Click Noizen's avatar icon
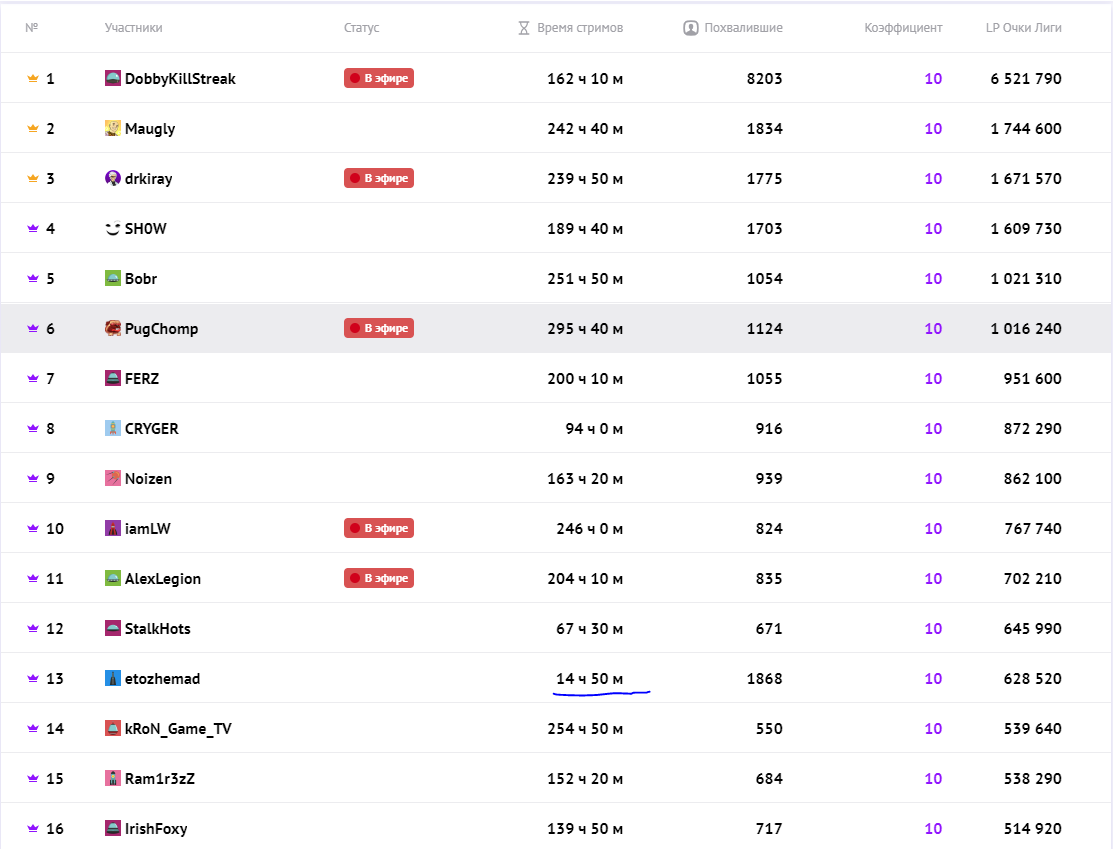The image size is (1113, 849). [113, 478]
